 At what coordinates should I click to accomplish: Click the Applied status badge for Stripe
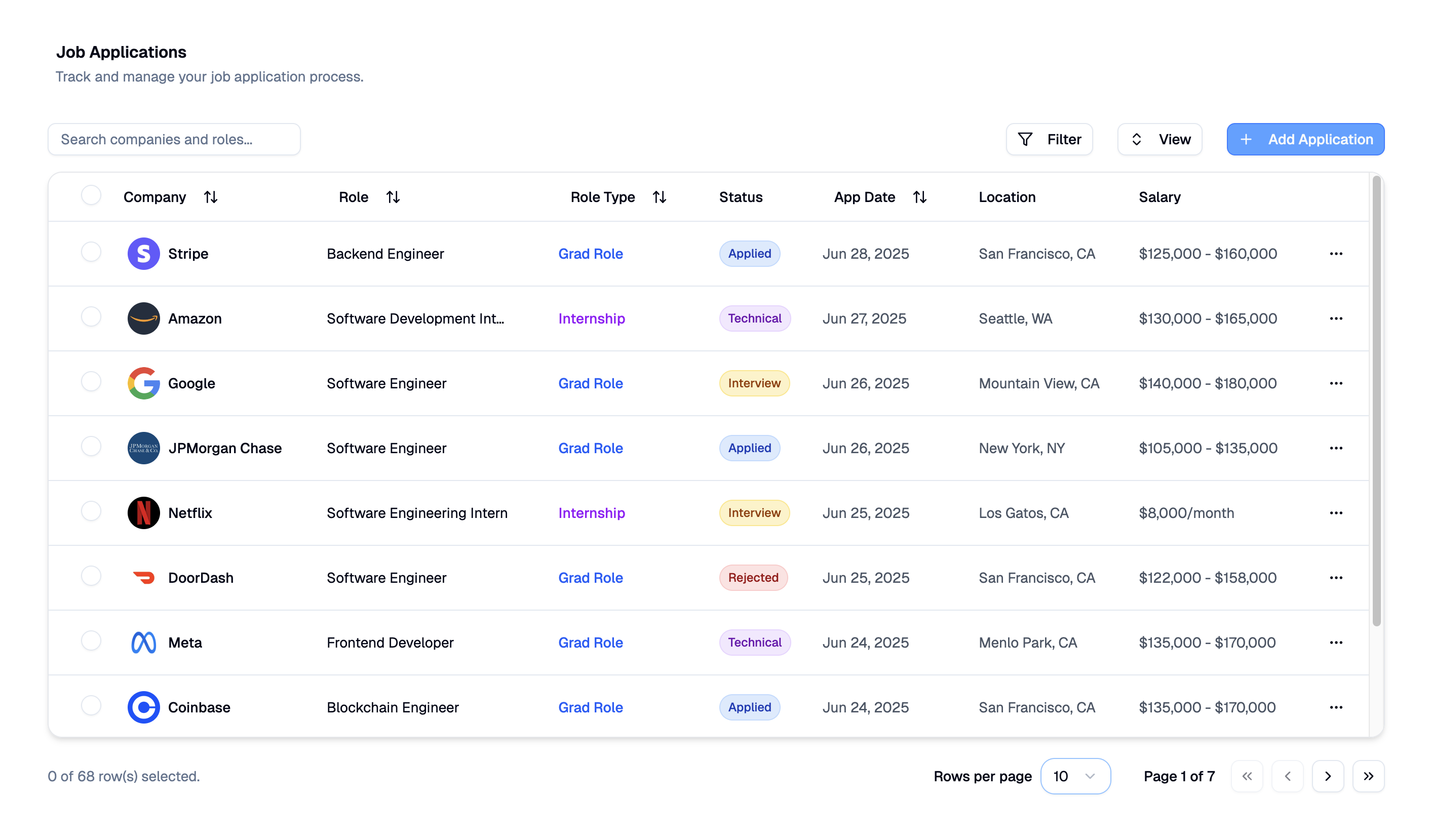point(750,253)
